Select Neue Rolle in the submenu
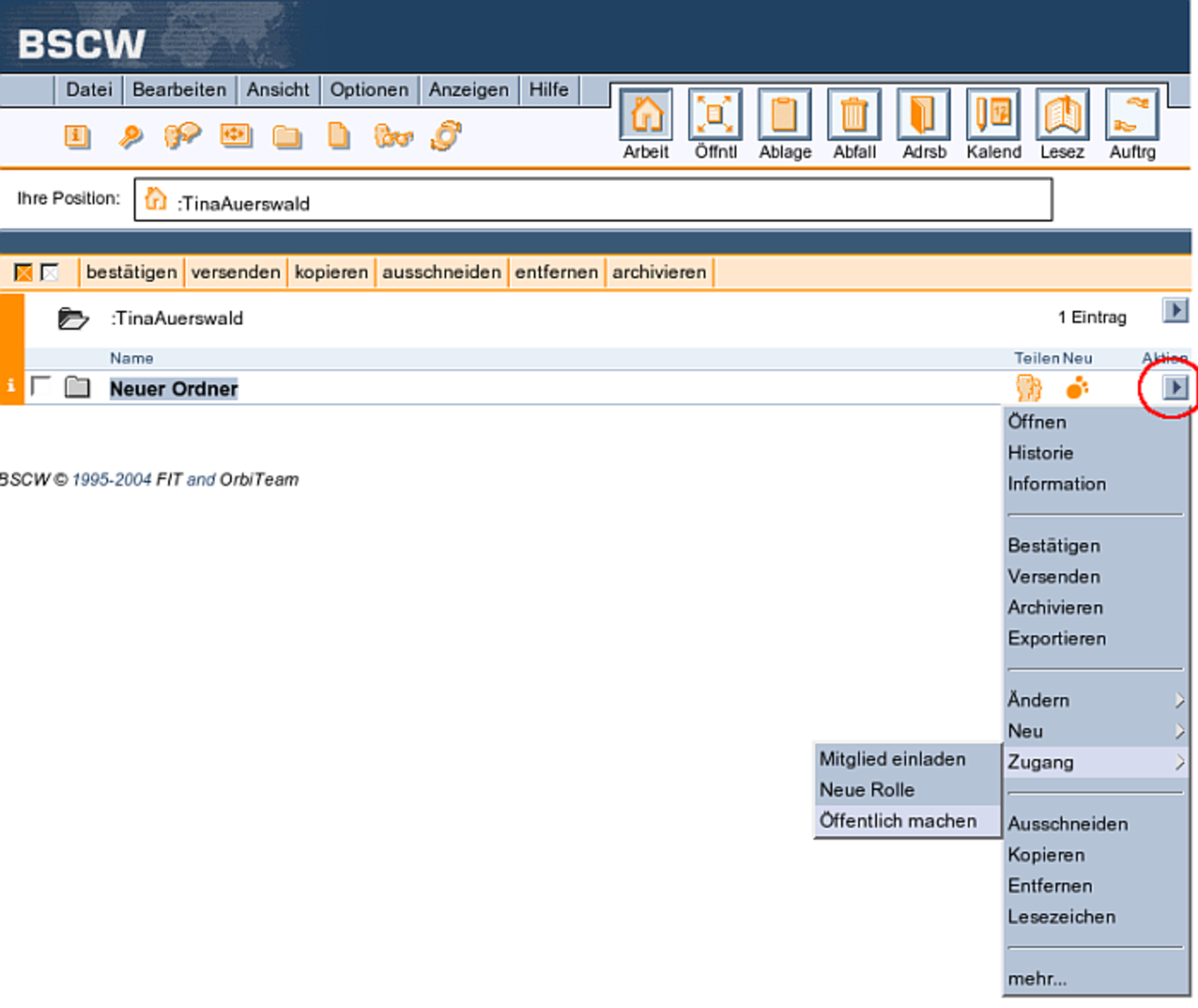Image resolution: width=1198 pixels, height=1008 pixels. point(908,790)
